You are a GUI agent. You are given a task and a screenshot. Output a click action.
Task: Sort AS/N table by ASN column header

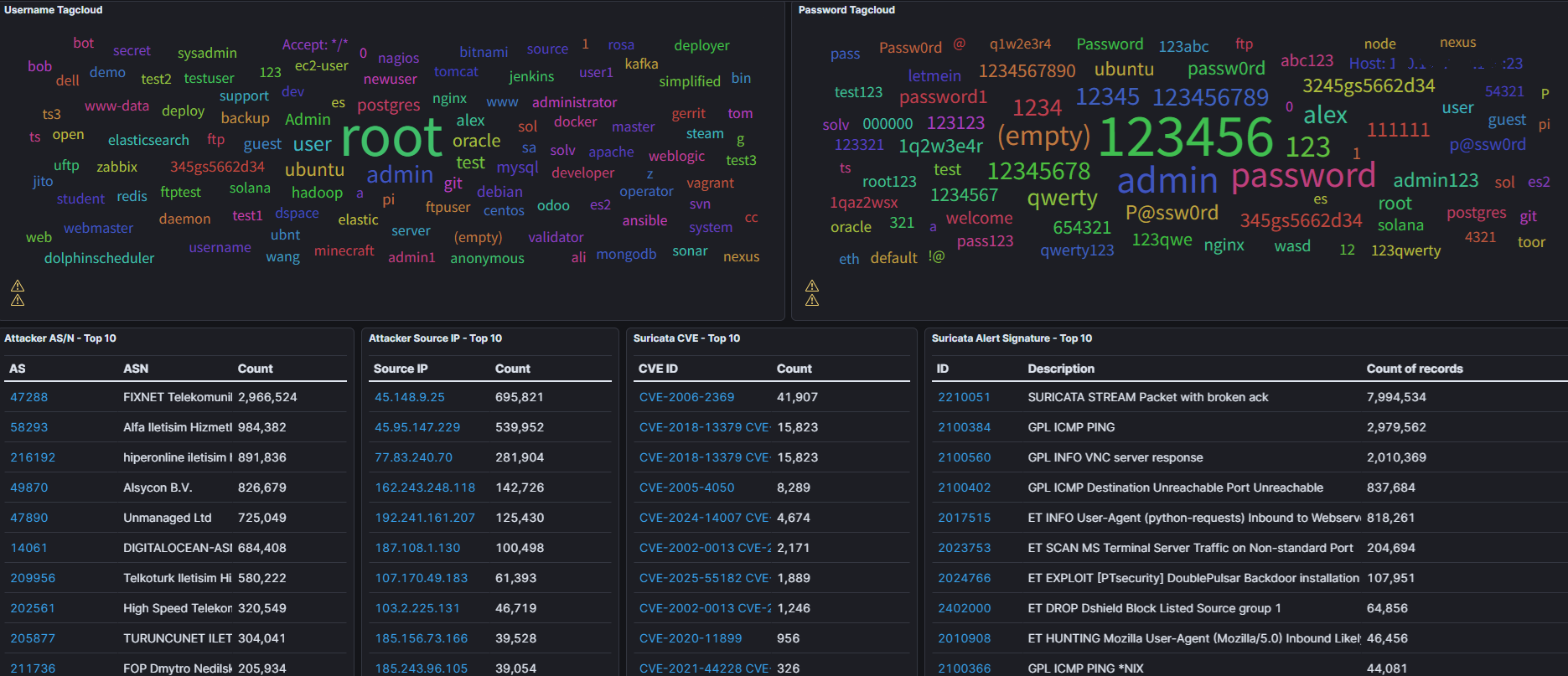click(x=136, y=369)
